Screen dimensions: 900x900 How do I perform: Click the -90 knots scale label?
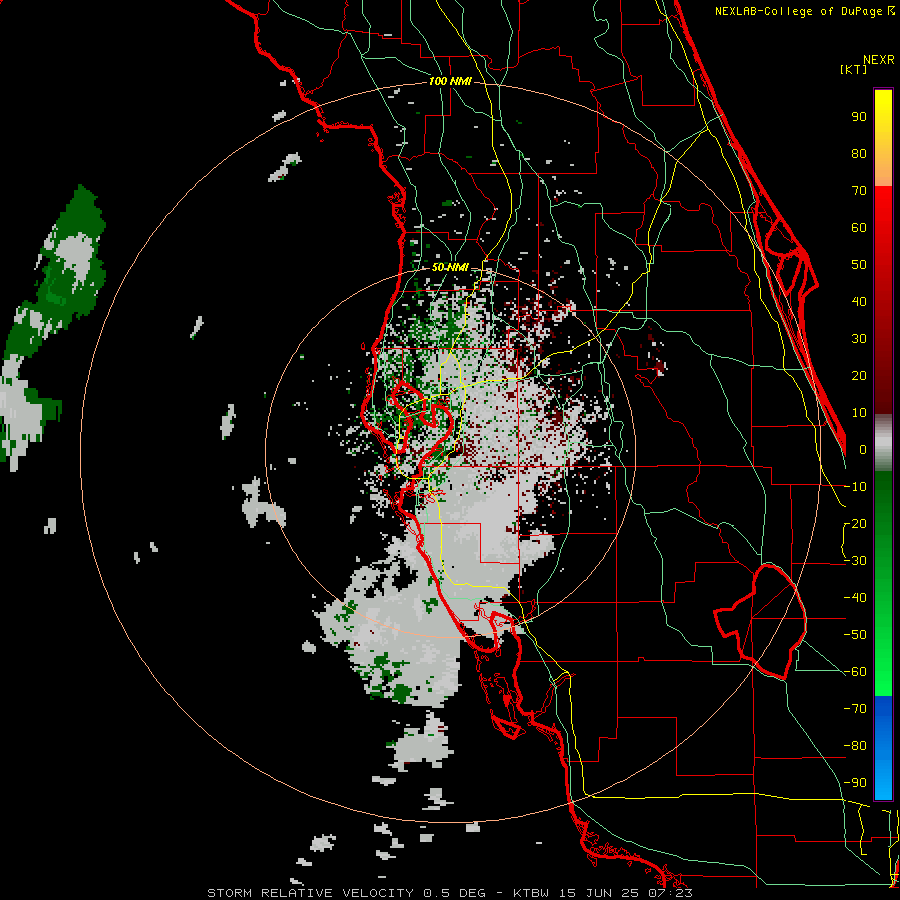click(x=855, y=782)
